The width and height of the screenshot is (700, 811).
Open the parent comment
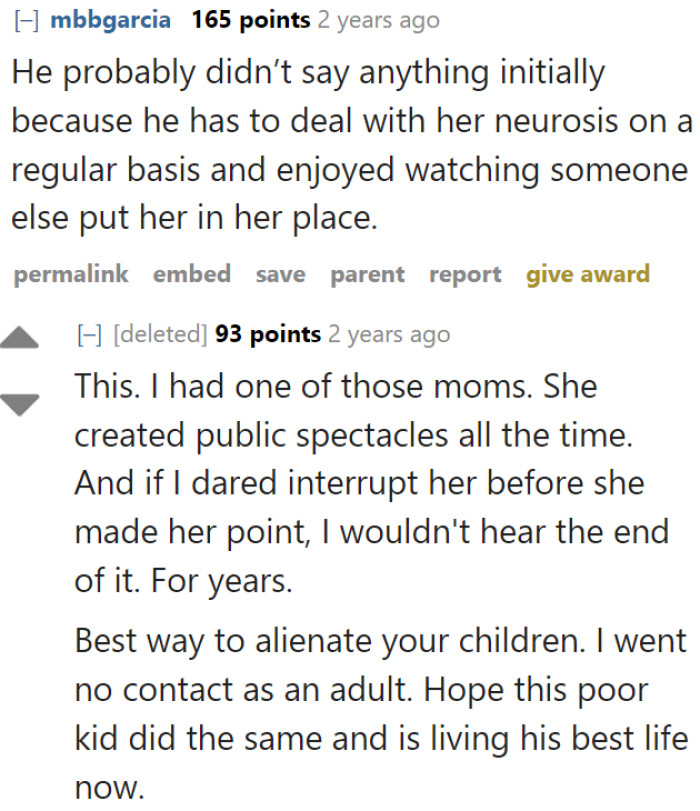pyautogui.click(x=367, y=274)
